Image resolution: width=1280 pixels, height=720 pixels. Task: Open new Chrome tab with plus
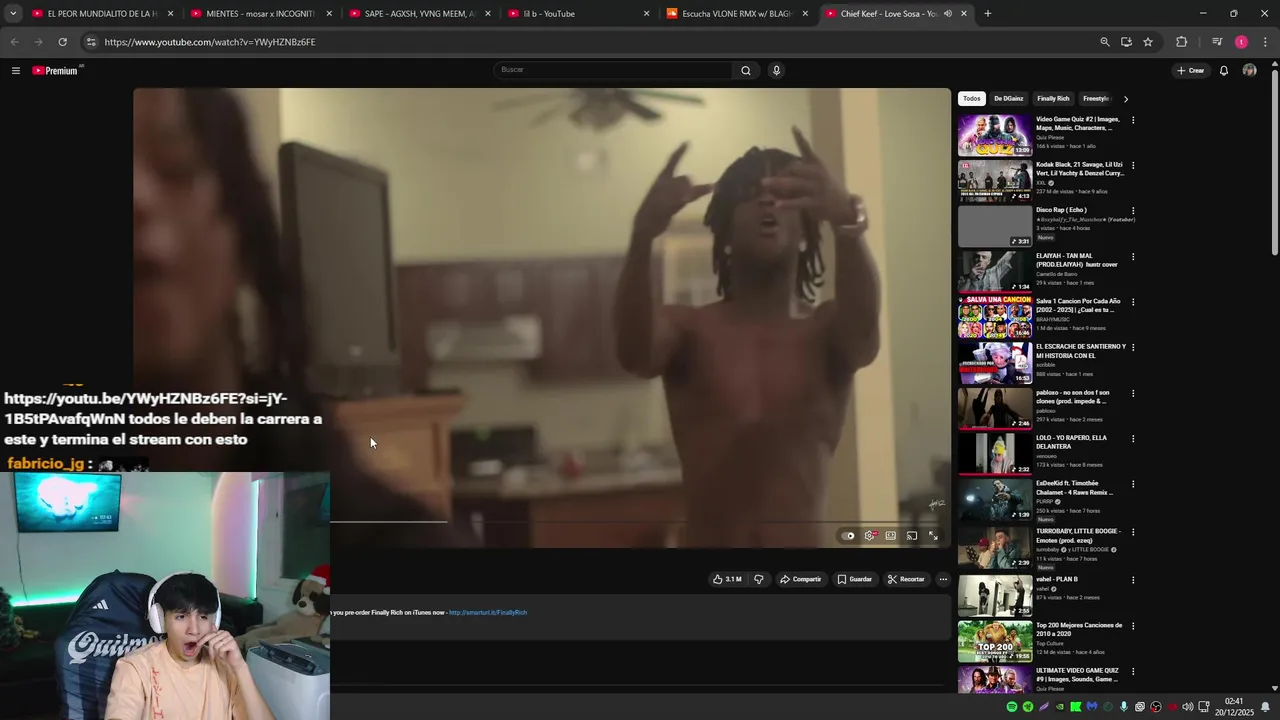(987, 14)
